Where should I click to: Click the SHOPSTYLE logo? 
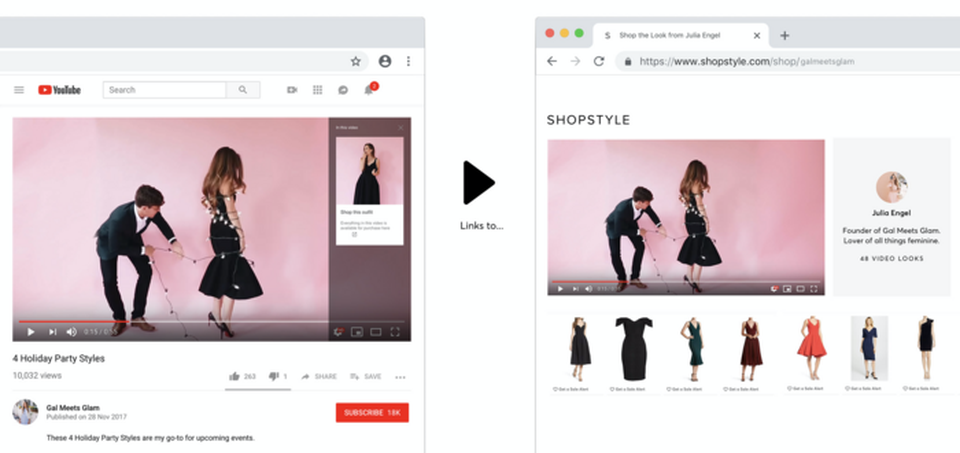(x=588, y=120)
